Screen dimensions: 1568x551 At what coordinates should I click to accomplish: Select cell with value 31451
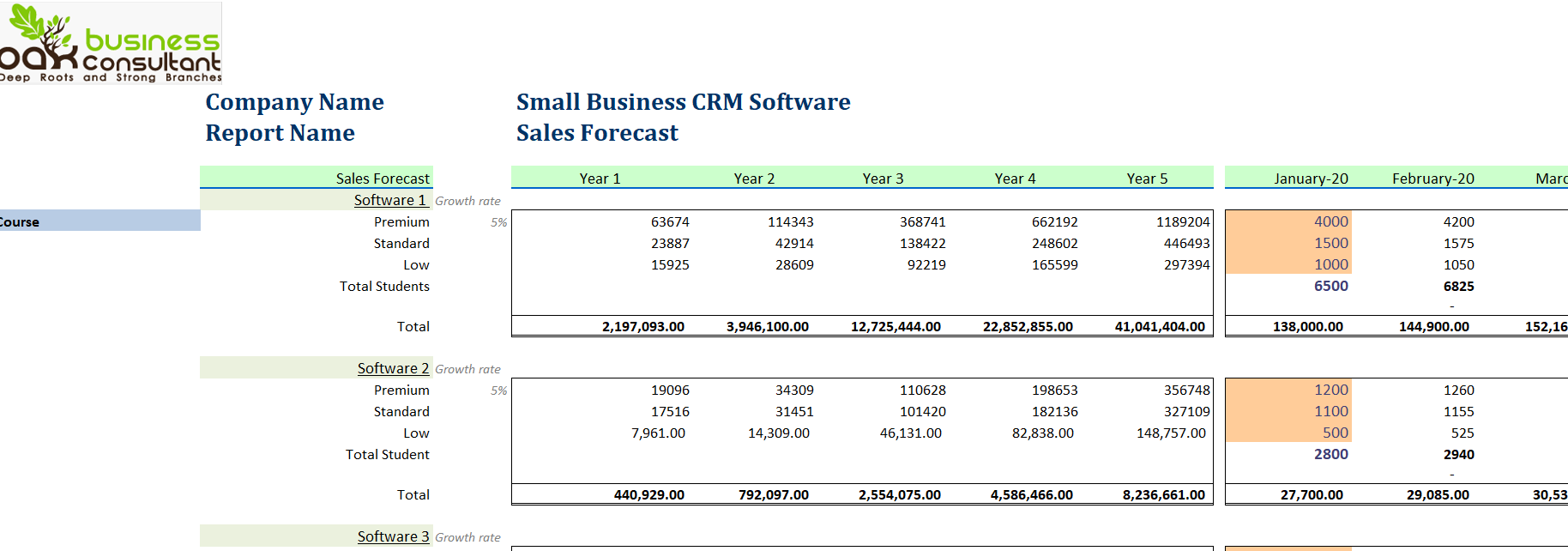pos(794,411)
